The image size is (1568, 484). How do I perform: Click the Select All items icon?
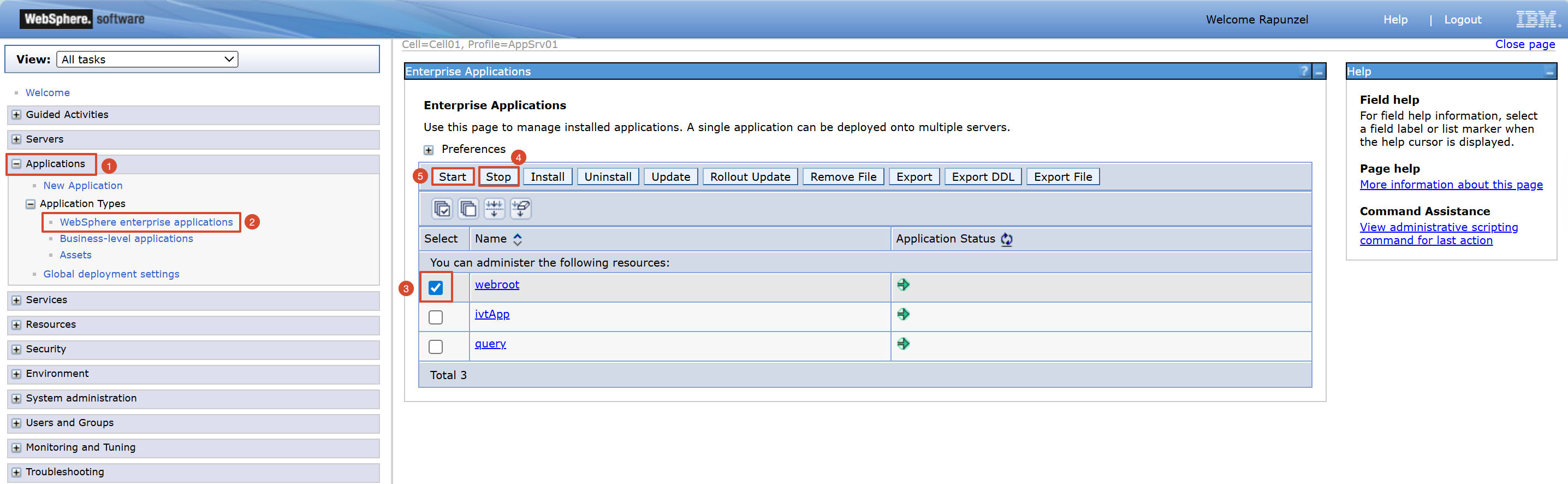point(442,209)
